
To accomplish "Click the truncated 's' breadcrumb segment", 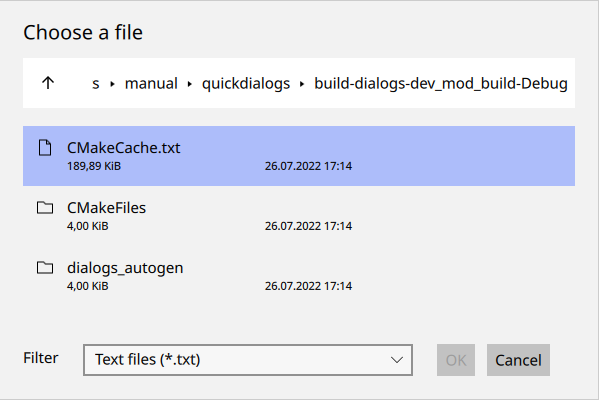I will point(96,84).
